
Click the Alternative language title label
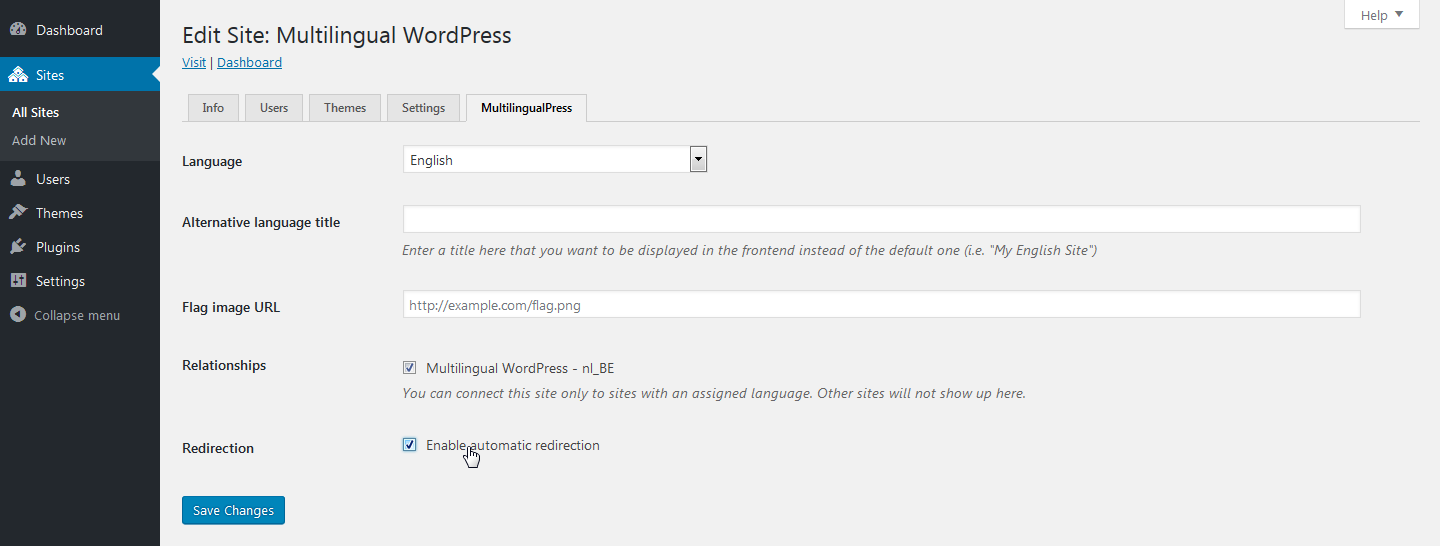(261, 222)
